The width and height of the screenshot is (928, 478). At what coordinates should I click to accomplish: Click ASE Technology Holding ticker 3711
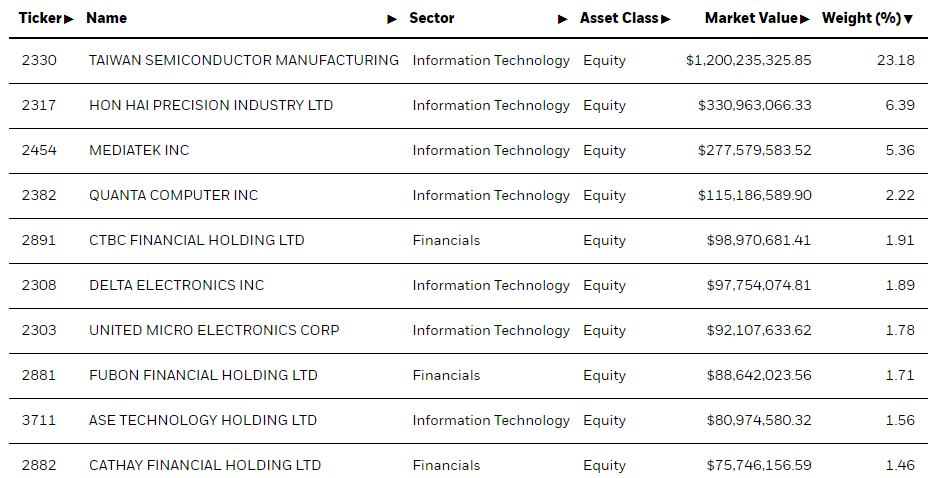(x=39, y=420)
